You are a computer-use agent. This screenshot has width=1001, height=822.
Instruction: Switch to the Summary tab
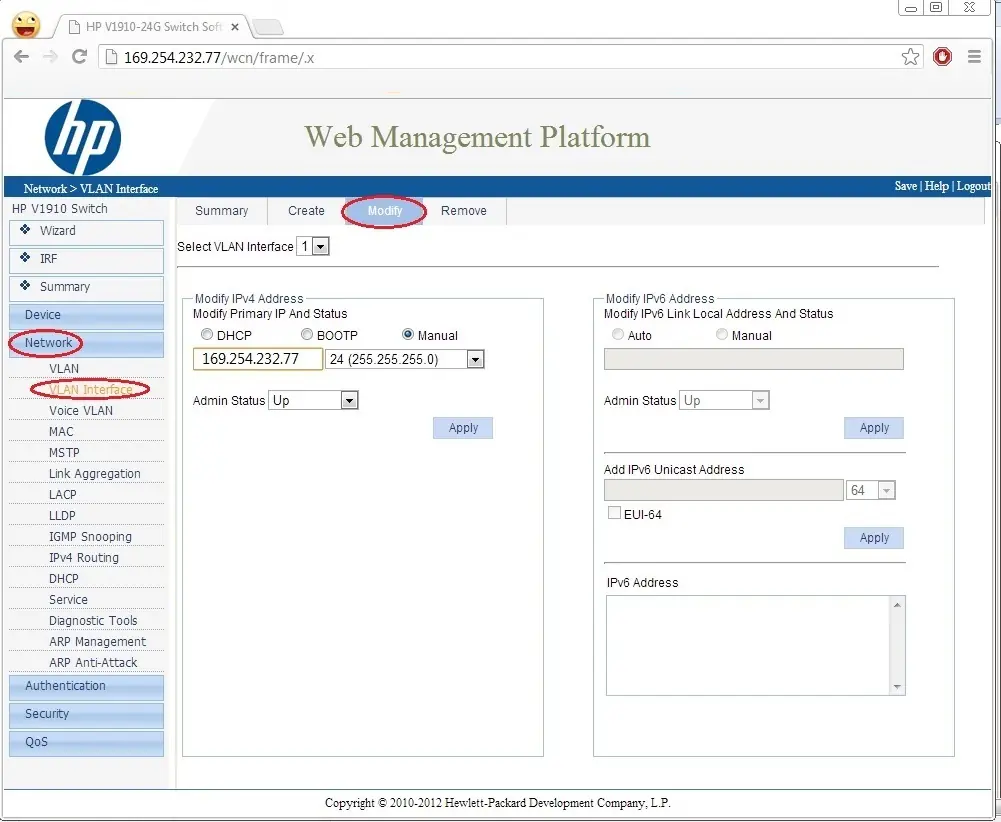(x=222, y=211)
